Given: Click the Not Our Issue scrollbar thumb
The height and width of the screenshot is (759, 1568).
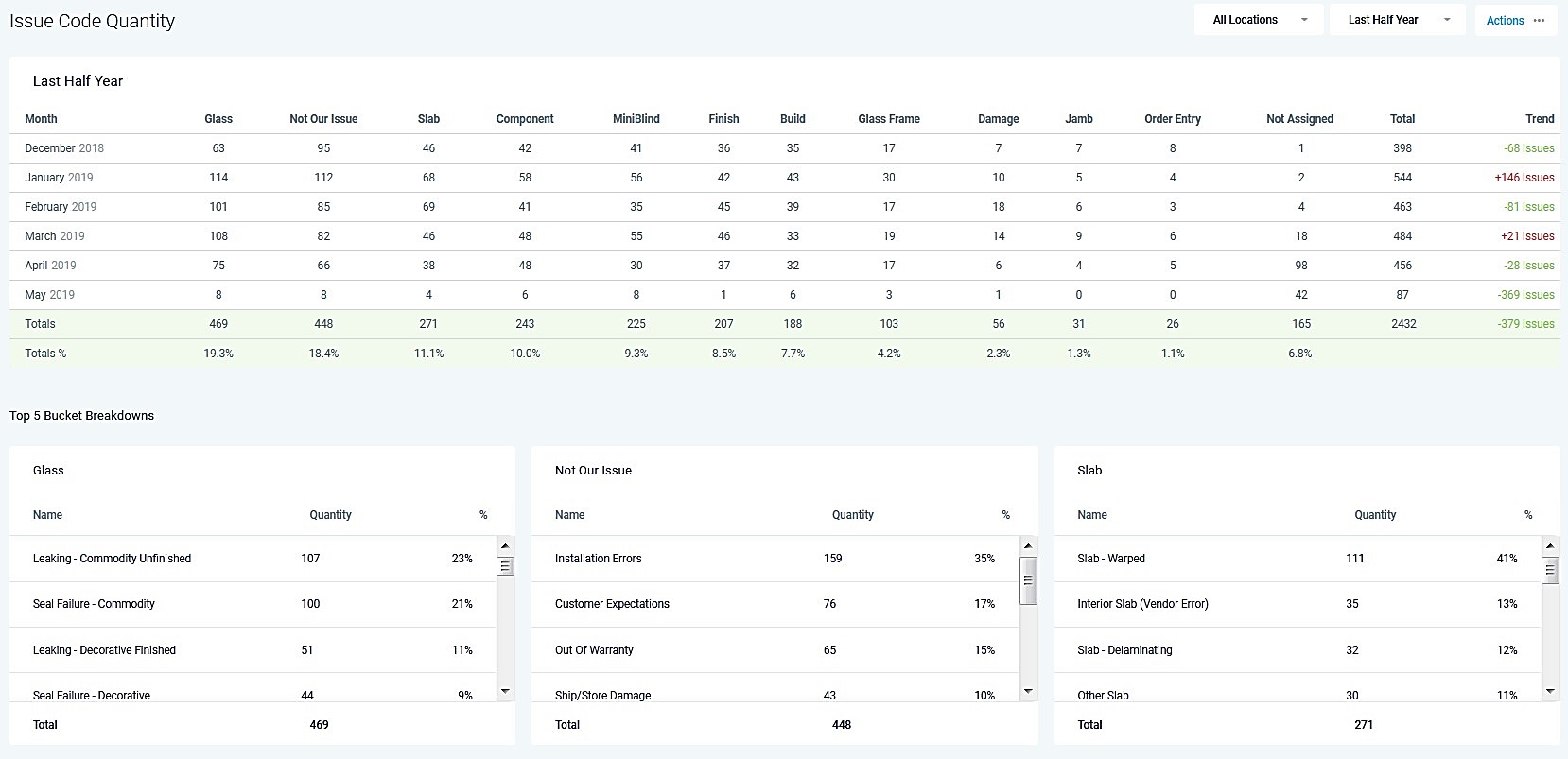Looking at the screenshot, I should [1028, 580].
